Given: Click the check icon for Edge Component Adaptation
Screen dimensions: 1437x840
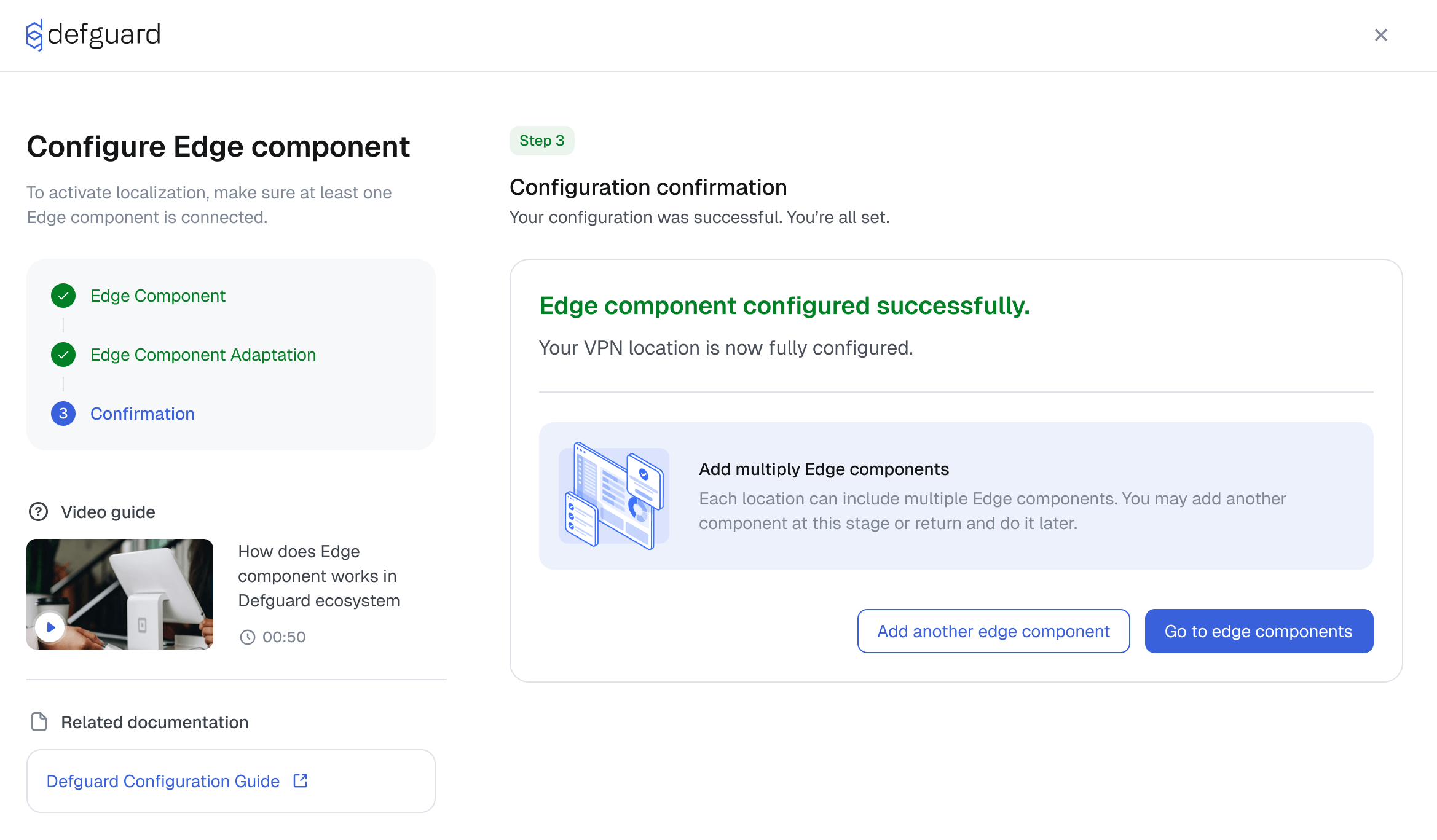Looking at the screenshot, I should pyautogui.click(x=63, y=355).
